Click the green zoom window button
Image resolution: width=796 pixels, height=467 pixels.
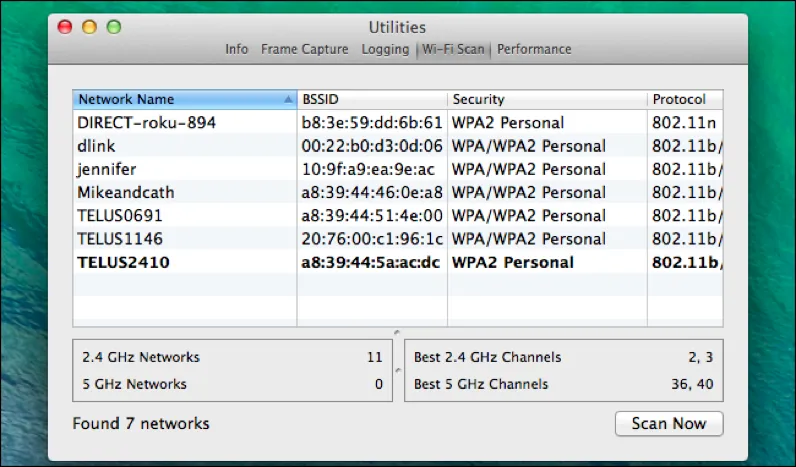(110, 28)
